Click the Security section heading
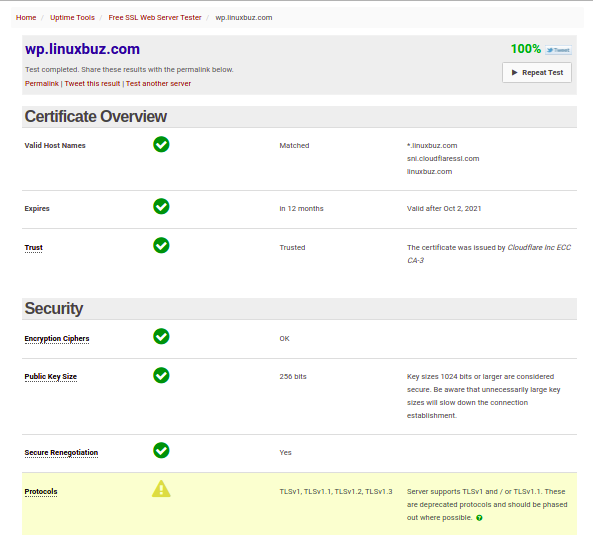This screenshot has height=547, width=593. [54, 309]
